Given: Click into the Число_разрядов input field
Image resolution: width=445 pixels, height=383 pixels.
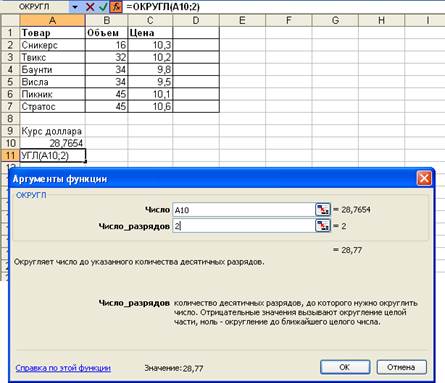Looking at the screenshot, I should tap(244, 226).
